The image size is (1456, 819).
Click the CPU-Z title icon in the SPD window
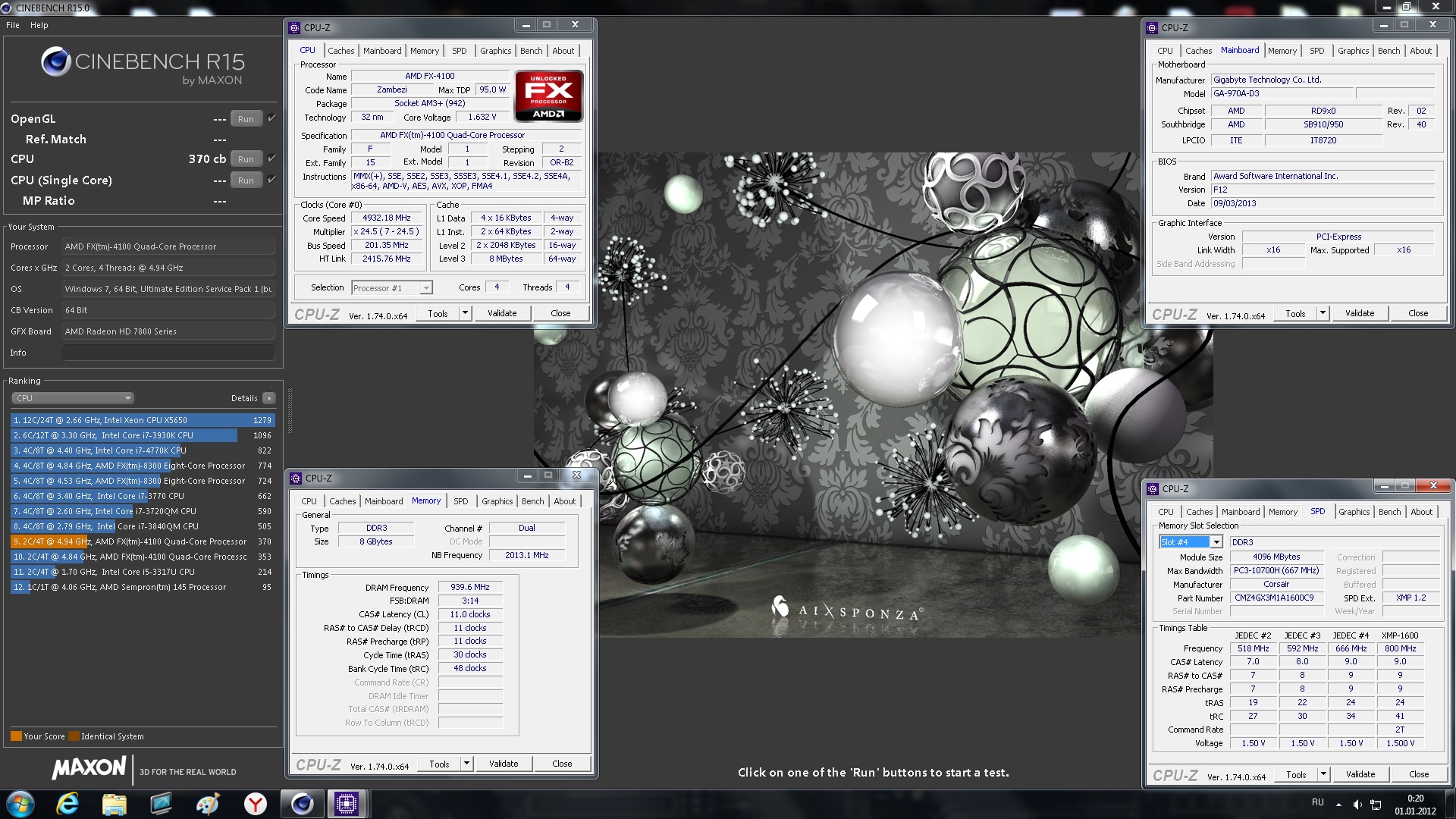click(1153, 488)
